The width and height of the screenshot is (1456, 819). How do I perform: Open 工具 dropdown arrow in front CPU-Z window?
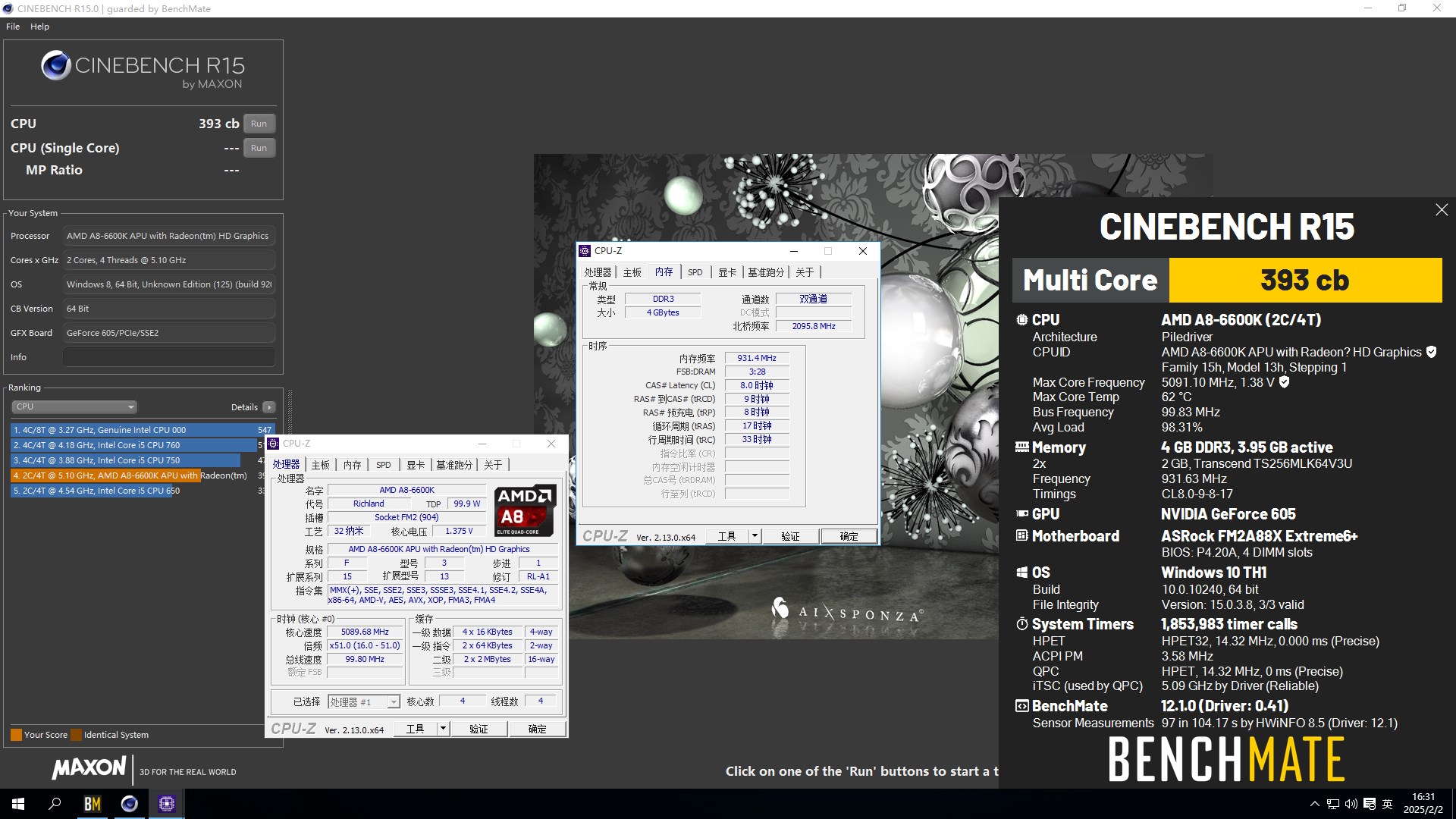(444, 729)
